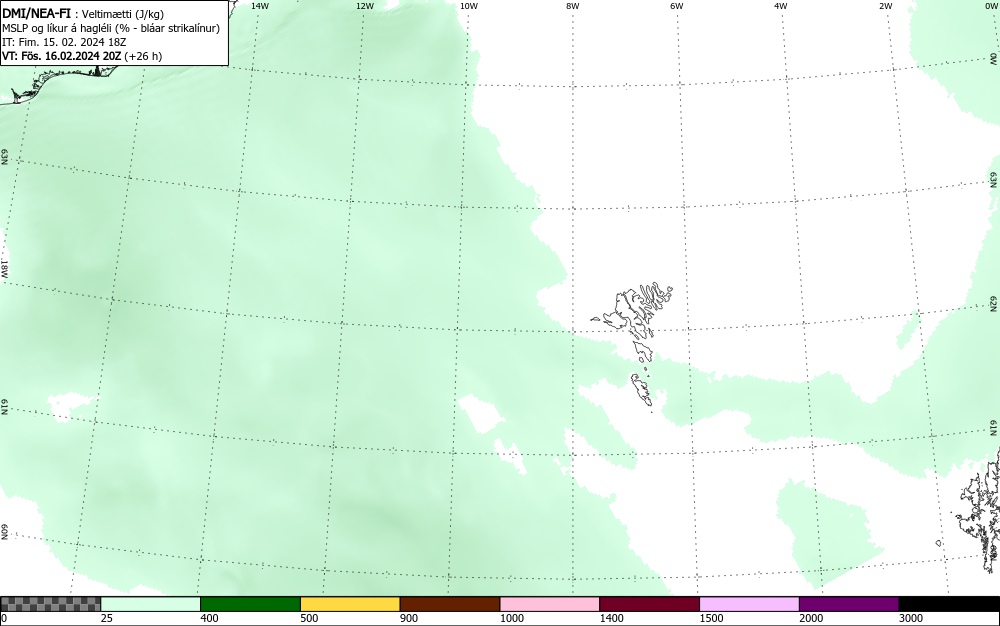The width and height of the screenshot is (1000, 626).
Task: Select the 12W longitude label
Action: (x=364, y=6)
